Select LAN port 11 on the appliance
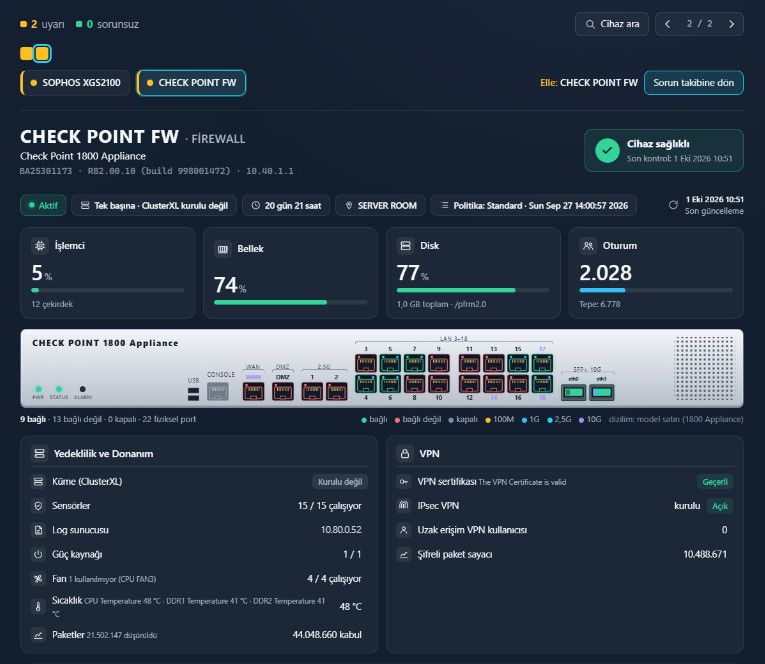765x664 pixels. (x=469, y=363)
